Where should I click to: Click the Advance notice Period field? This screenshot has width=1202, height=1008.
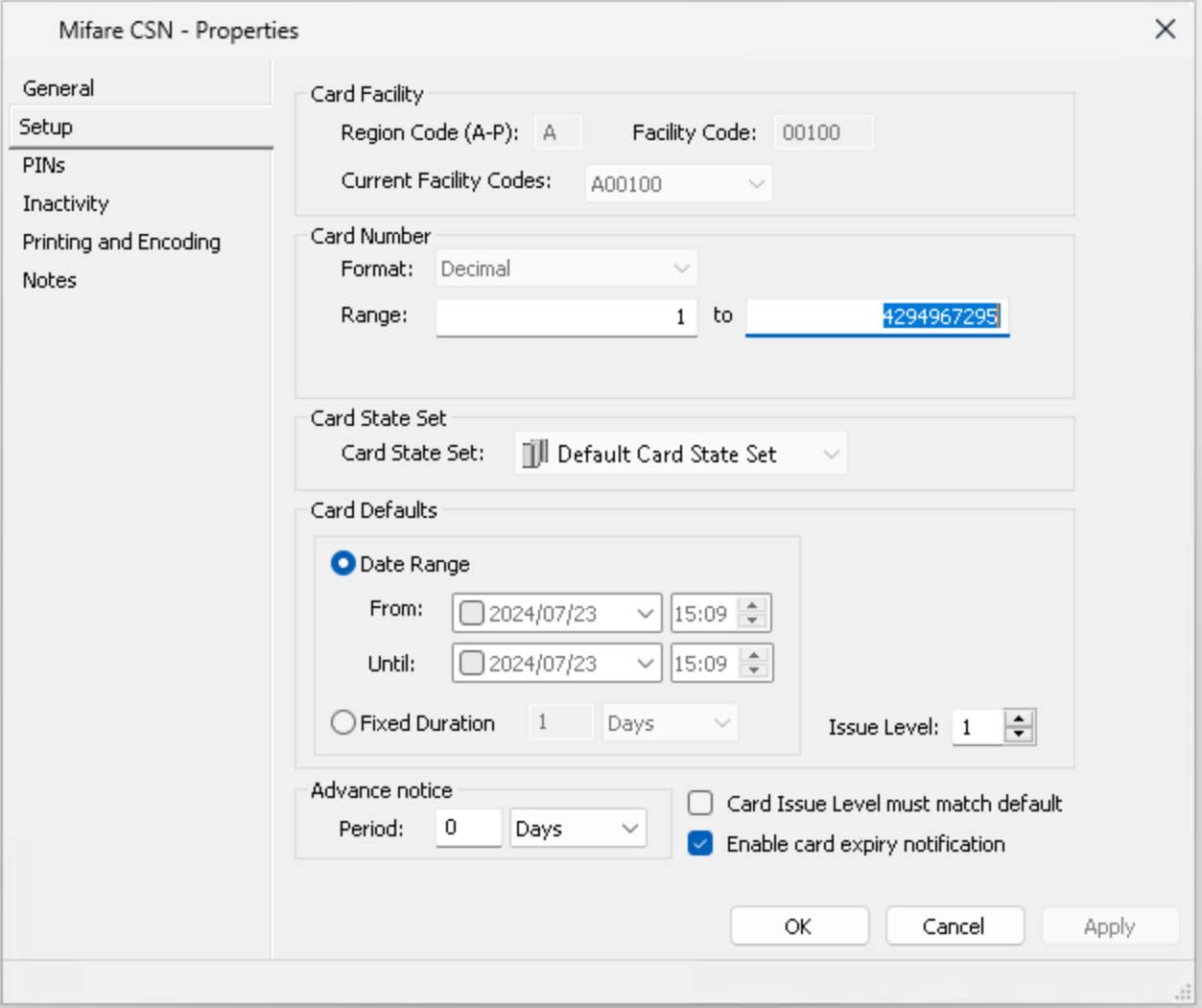pos(468,828)
